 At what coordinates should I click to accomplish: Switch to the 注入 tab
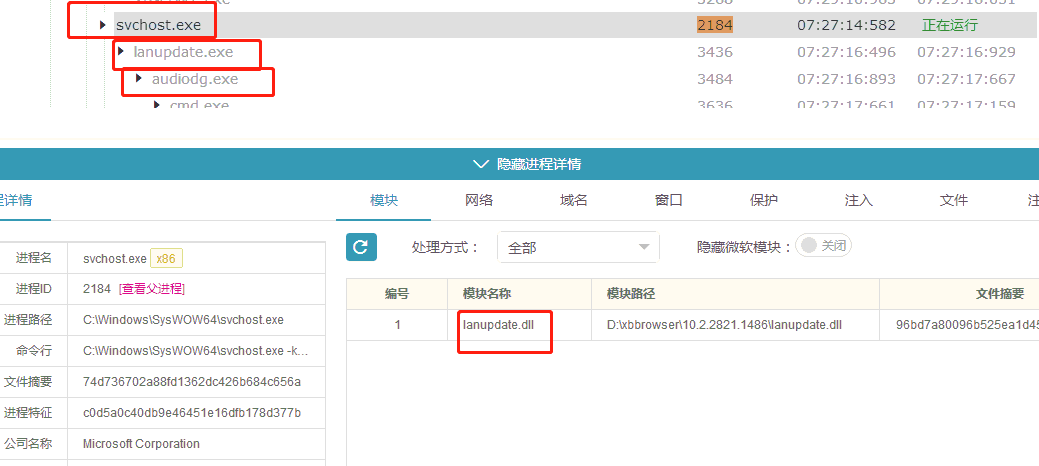coord(859,200)
